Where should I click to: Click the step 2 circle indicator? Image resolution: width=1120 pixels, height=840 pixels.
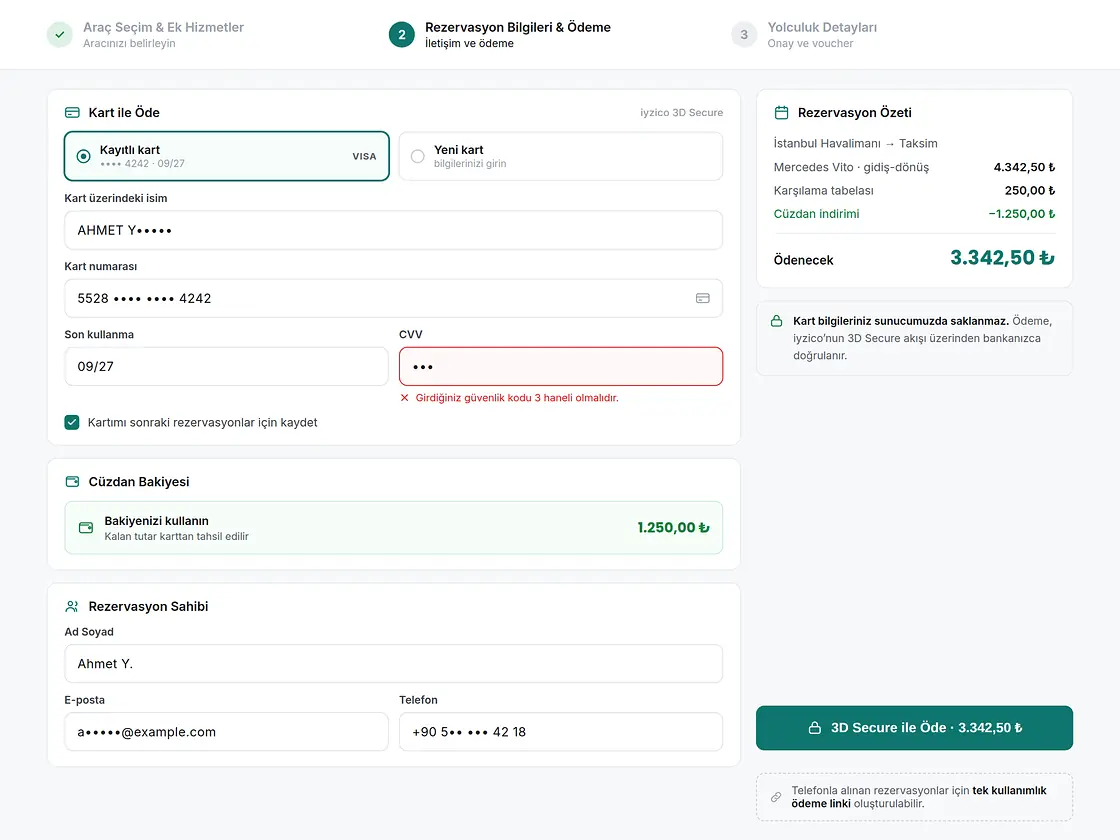401,34
